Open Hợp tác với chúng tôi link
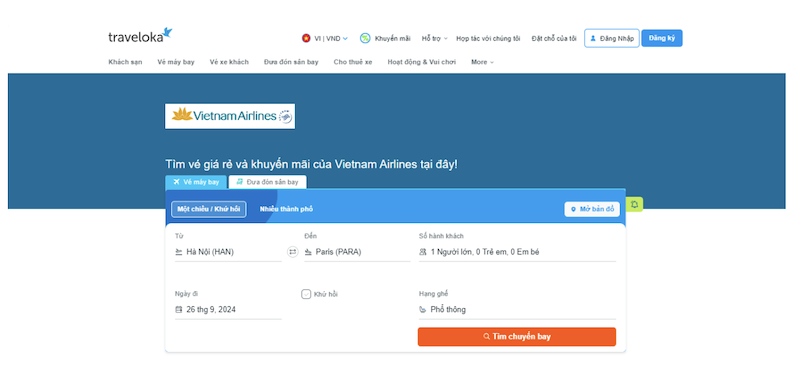Image resolution: width=800 pixels, height=377 pixels. 488,38
